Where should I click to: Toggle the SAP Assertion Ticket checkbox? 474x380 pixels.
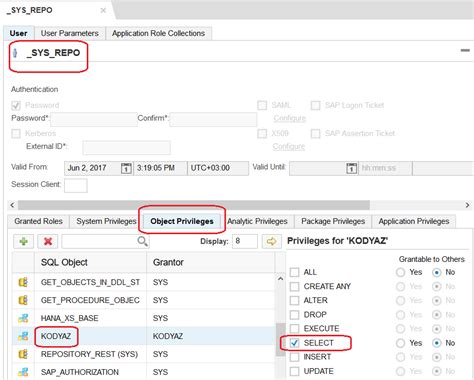pyautogui.click(x=315, y=134)
